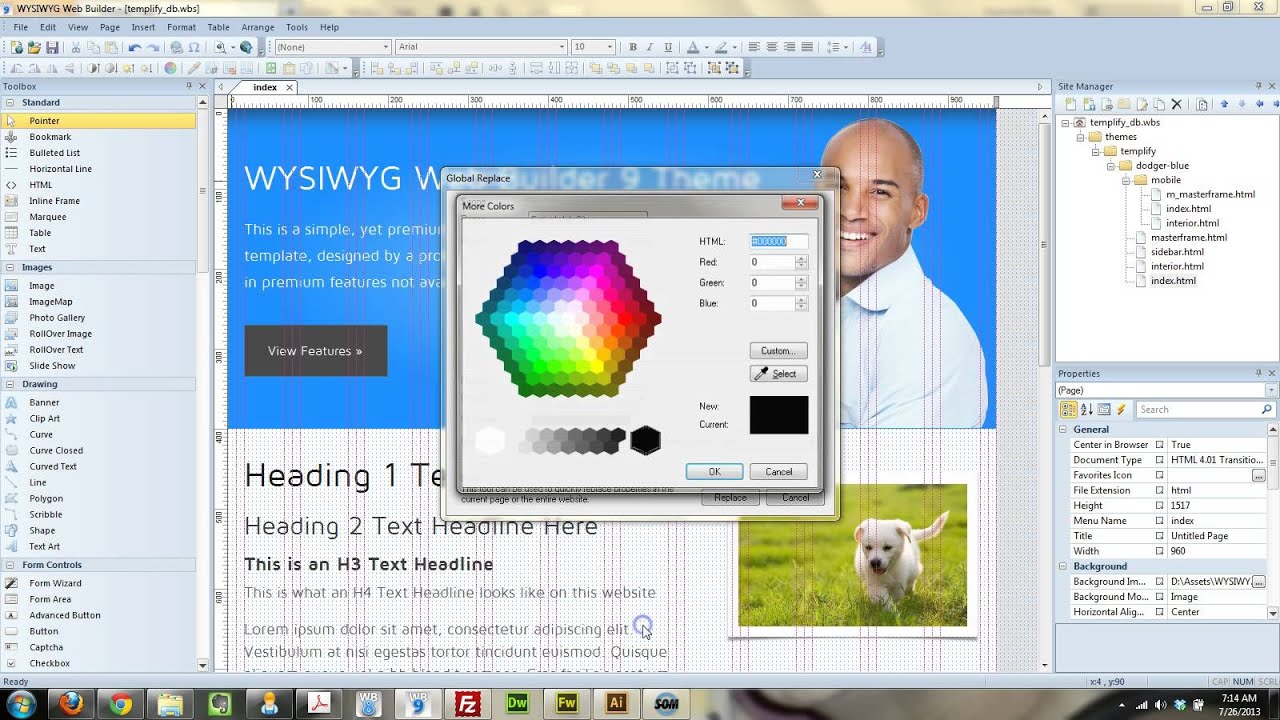The height and width of the screenshot is (720, 1280).
Task: Toggle alphabetical A-Z sort in Properties
Action: point(1086,410)
